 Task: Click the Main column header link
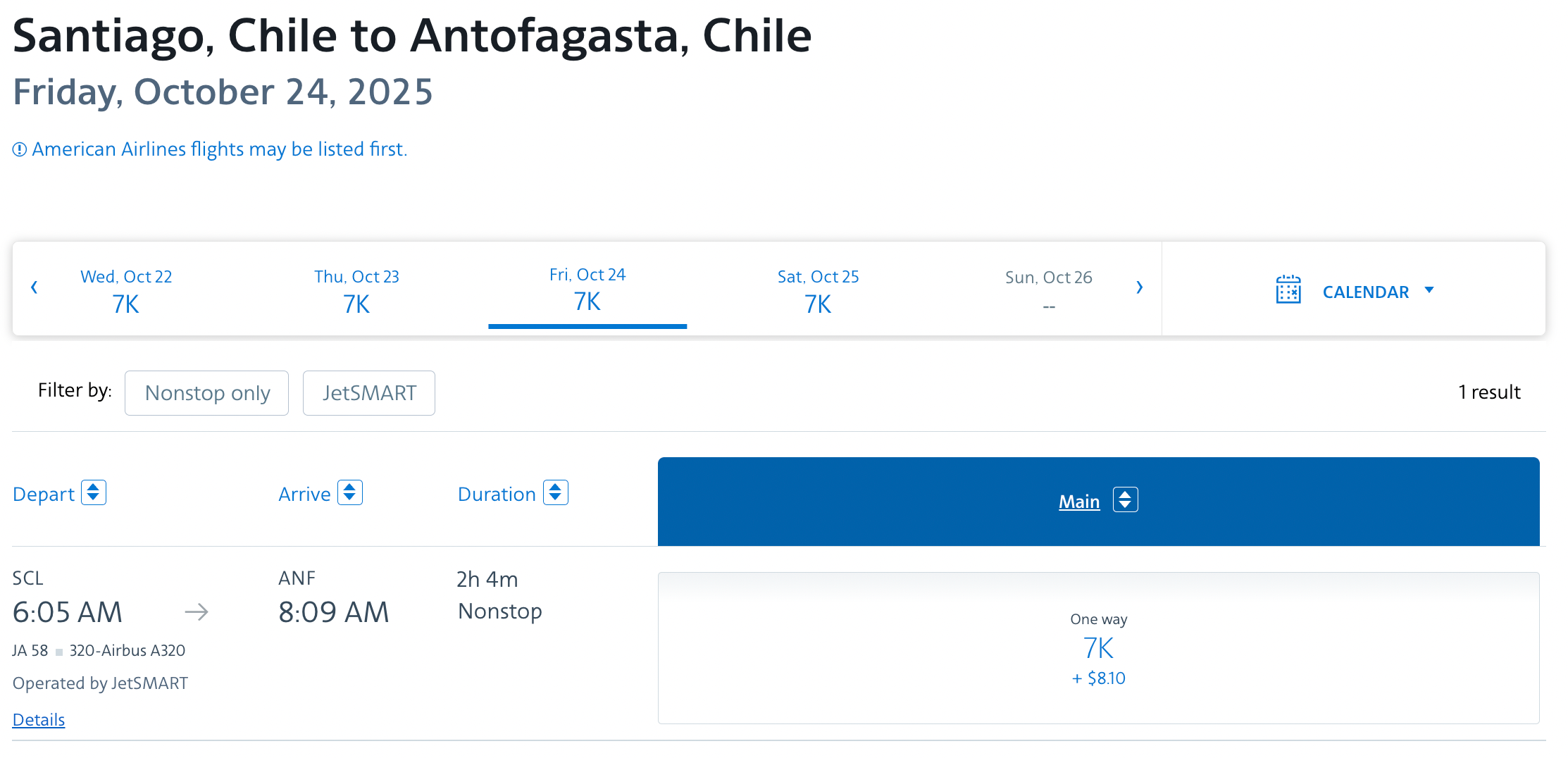1078,502
